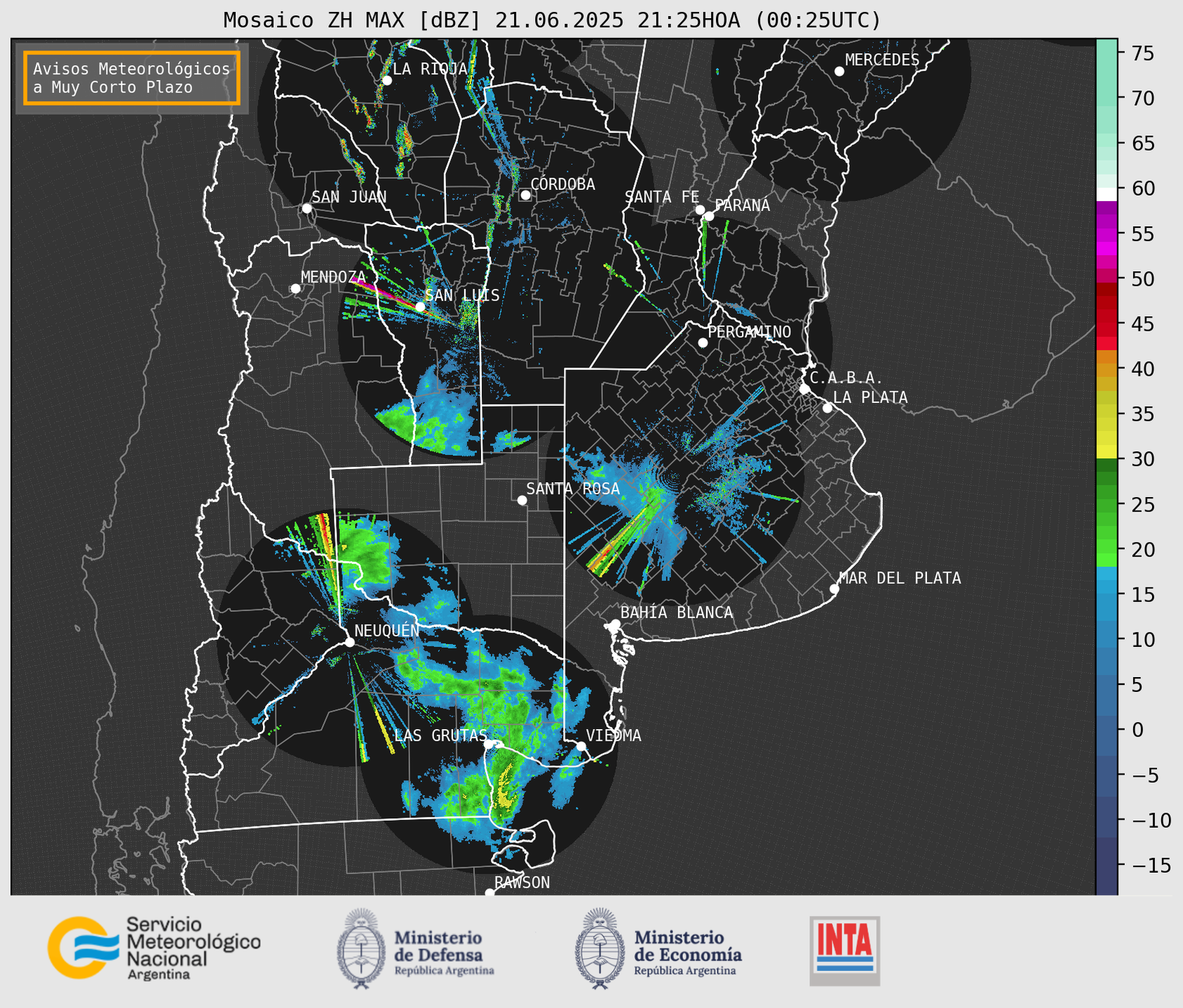Click the Córdoba city marker
The height and width of the screenshot is (1008, 1183).
point(525,195)
